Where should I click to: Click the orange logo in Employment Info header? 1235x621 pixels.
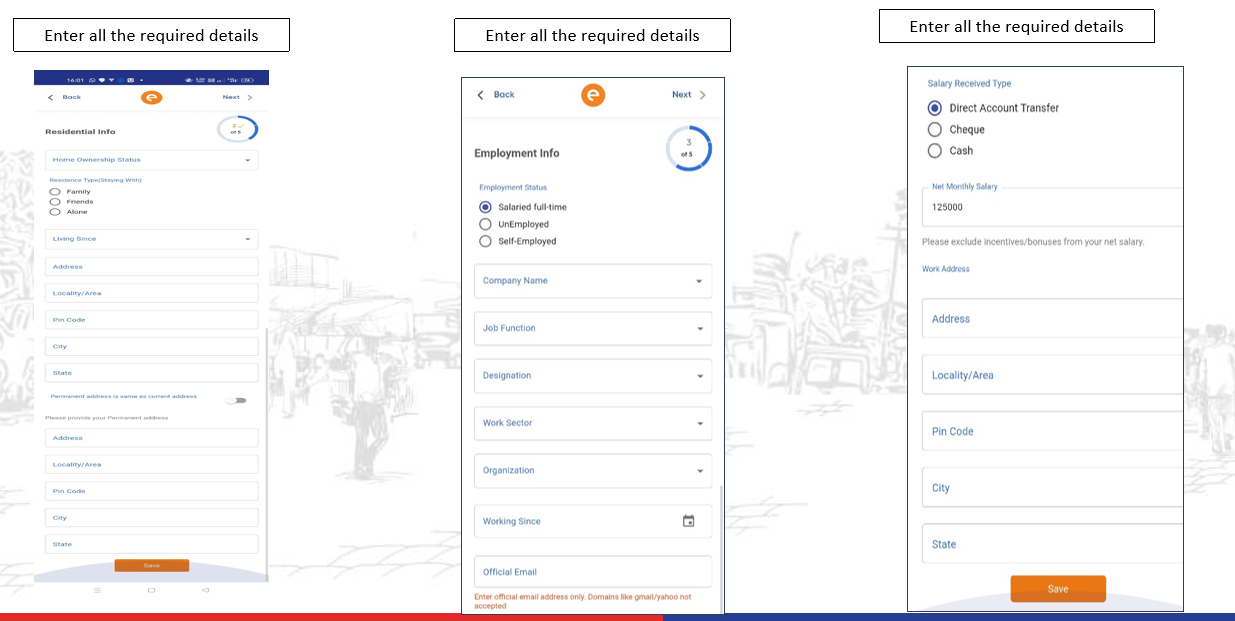click(x=593, y=95)
